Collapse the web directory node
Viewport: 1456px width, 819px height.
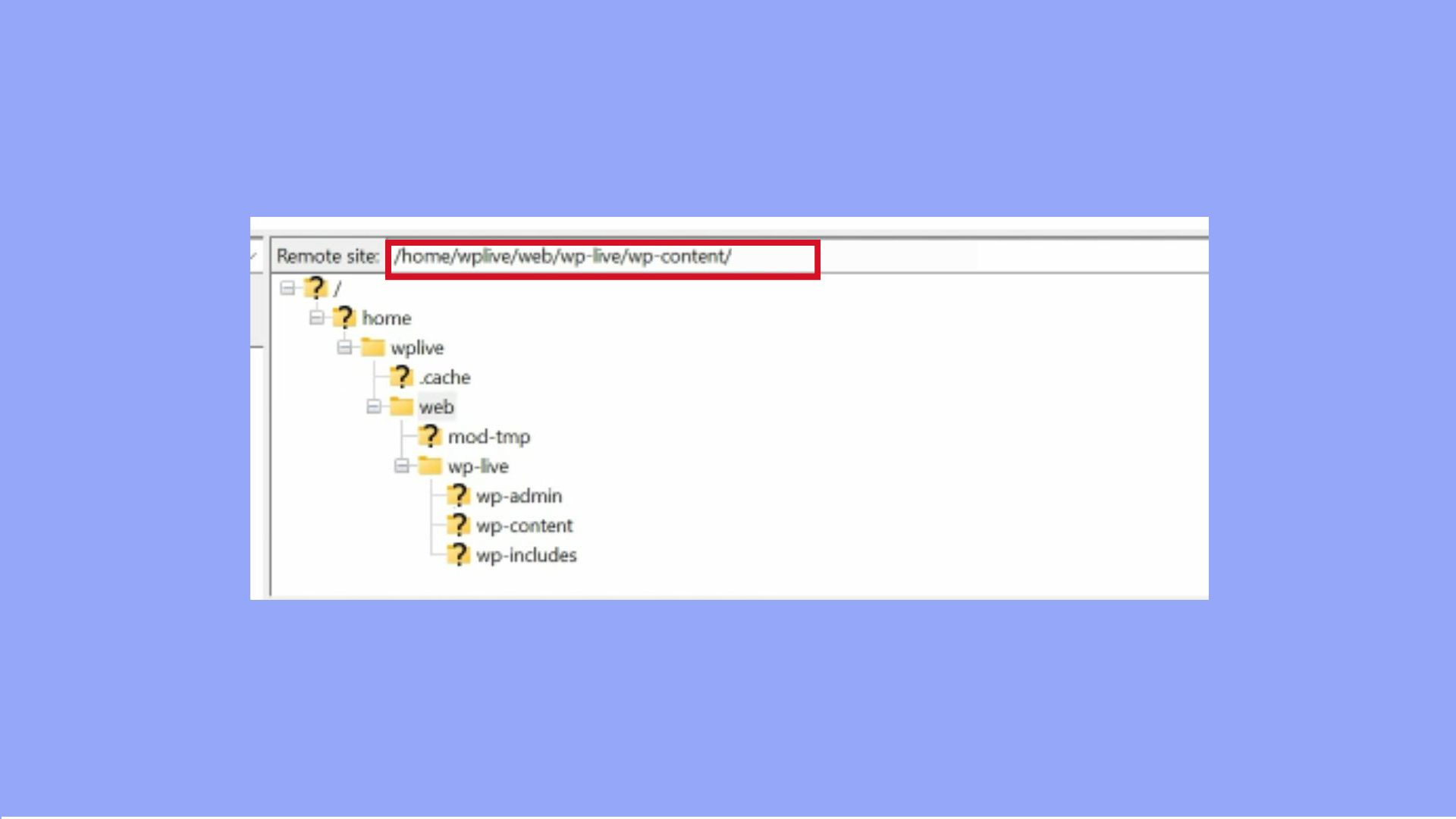point(374,406)
